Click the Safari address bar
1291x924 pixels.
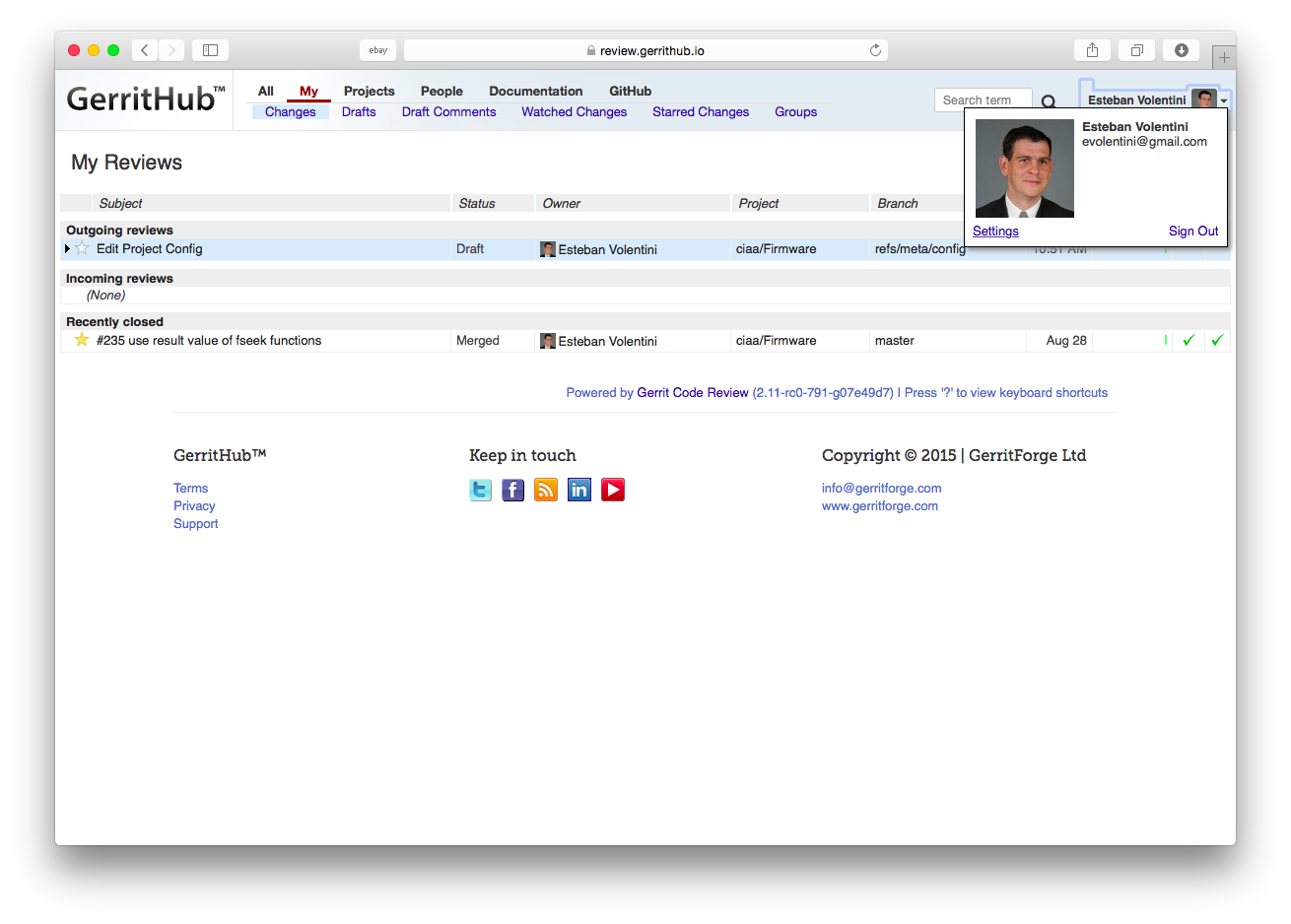point(645,50)
